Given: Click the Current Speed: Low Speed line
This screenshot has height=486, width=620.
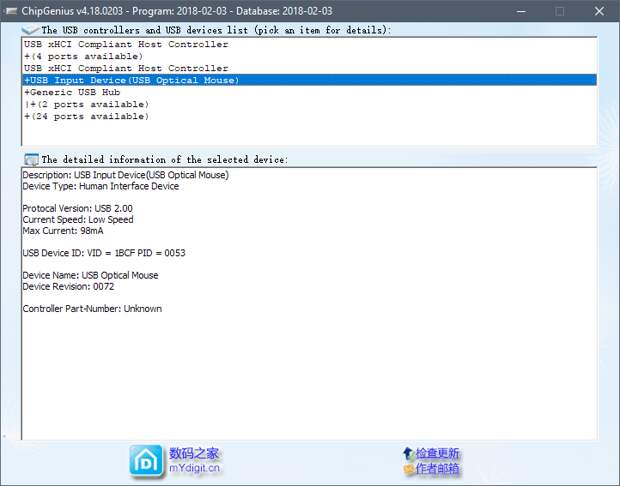Looking at the screenshot, I should point(78,219).
